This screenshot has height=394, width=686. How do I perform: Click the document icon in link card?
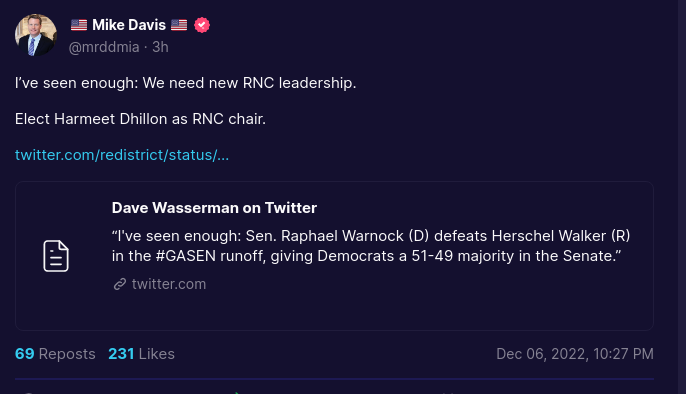[x=56, y=256]
